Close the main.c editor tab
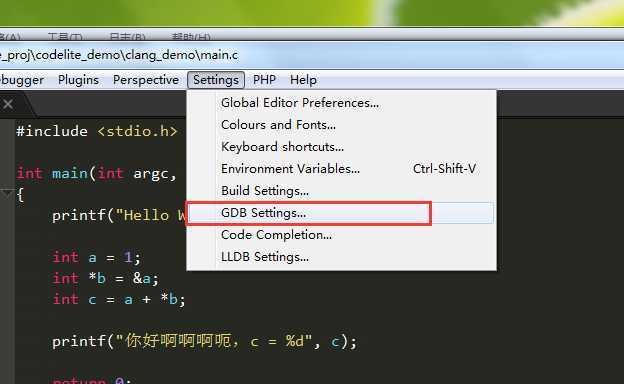The image size is (624, 384). 8,104
